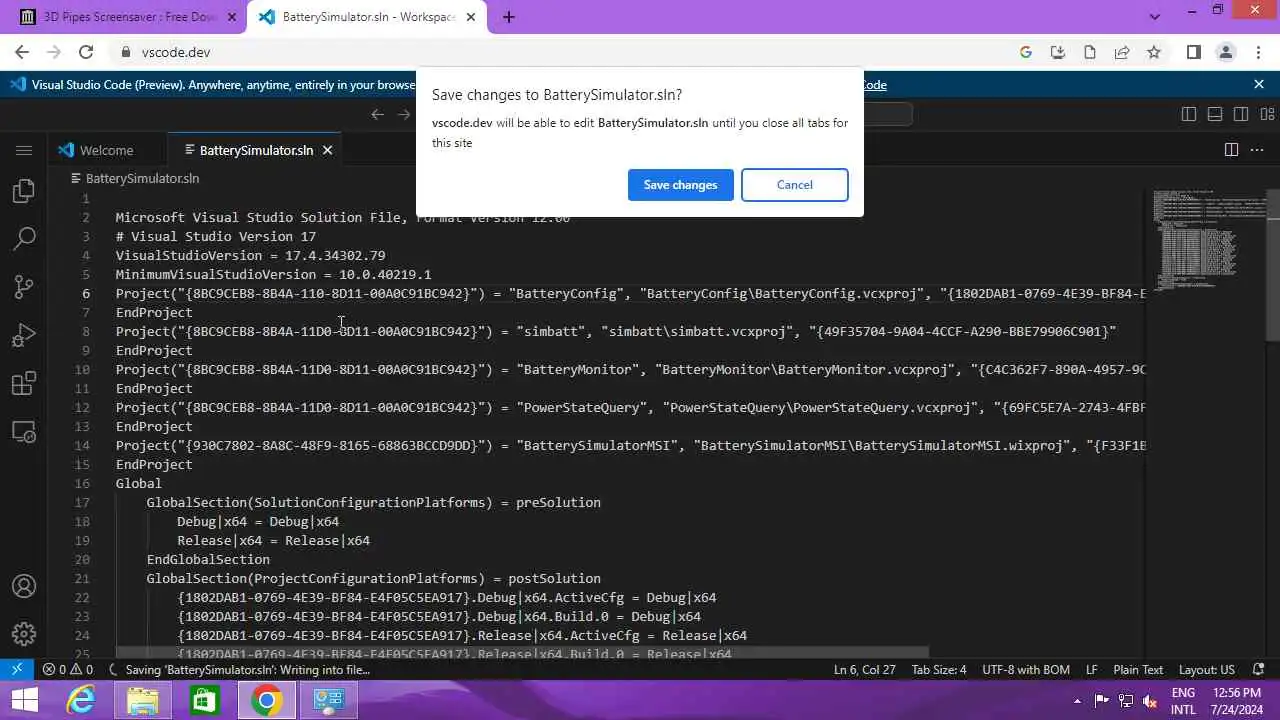
Task: Open the Chrome side panel
Action: pos(1194,52)
